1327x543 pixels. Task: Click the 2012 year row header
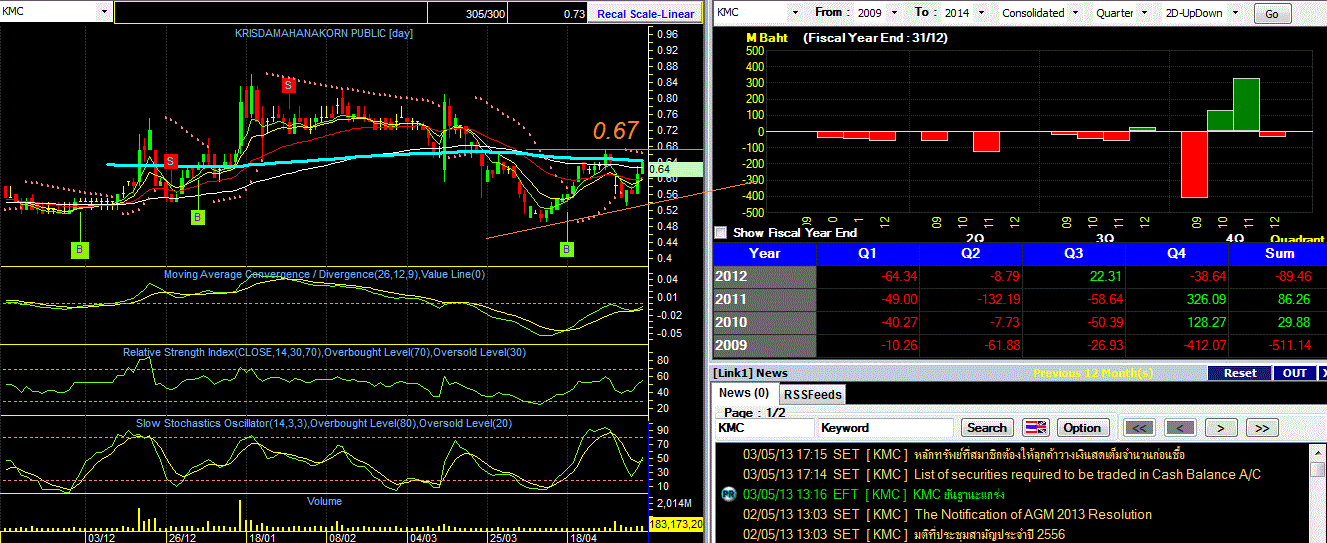(764, 277)
